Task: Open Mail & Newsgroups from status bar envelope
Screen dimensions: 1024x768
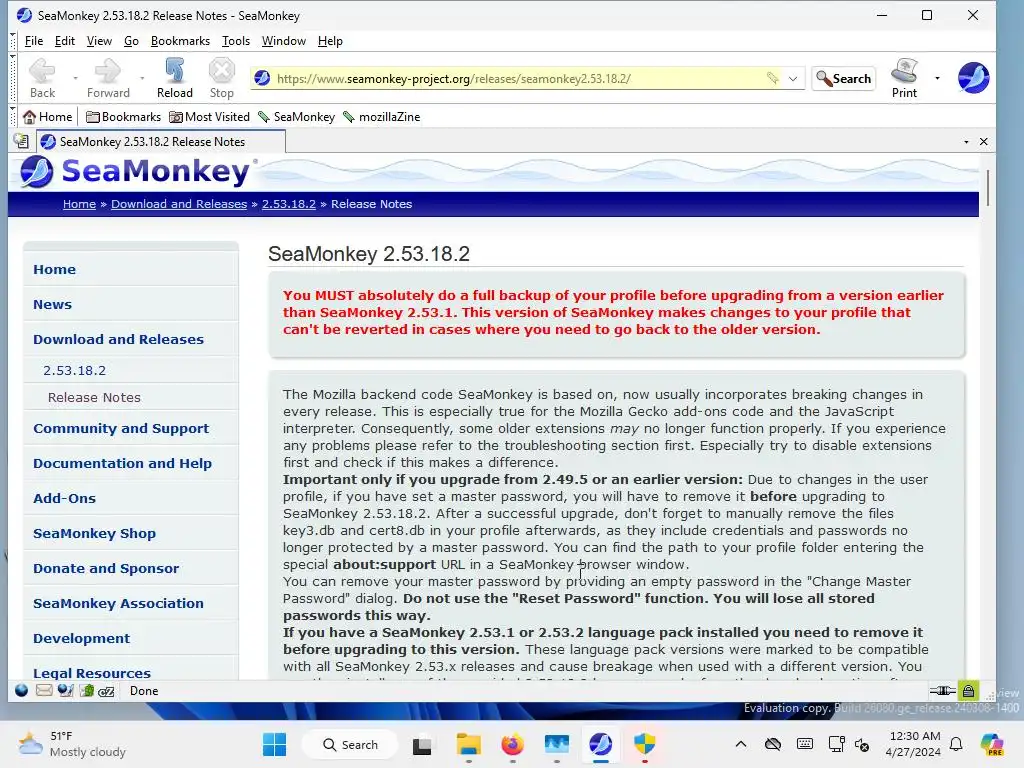Action: (44, 690)
